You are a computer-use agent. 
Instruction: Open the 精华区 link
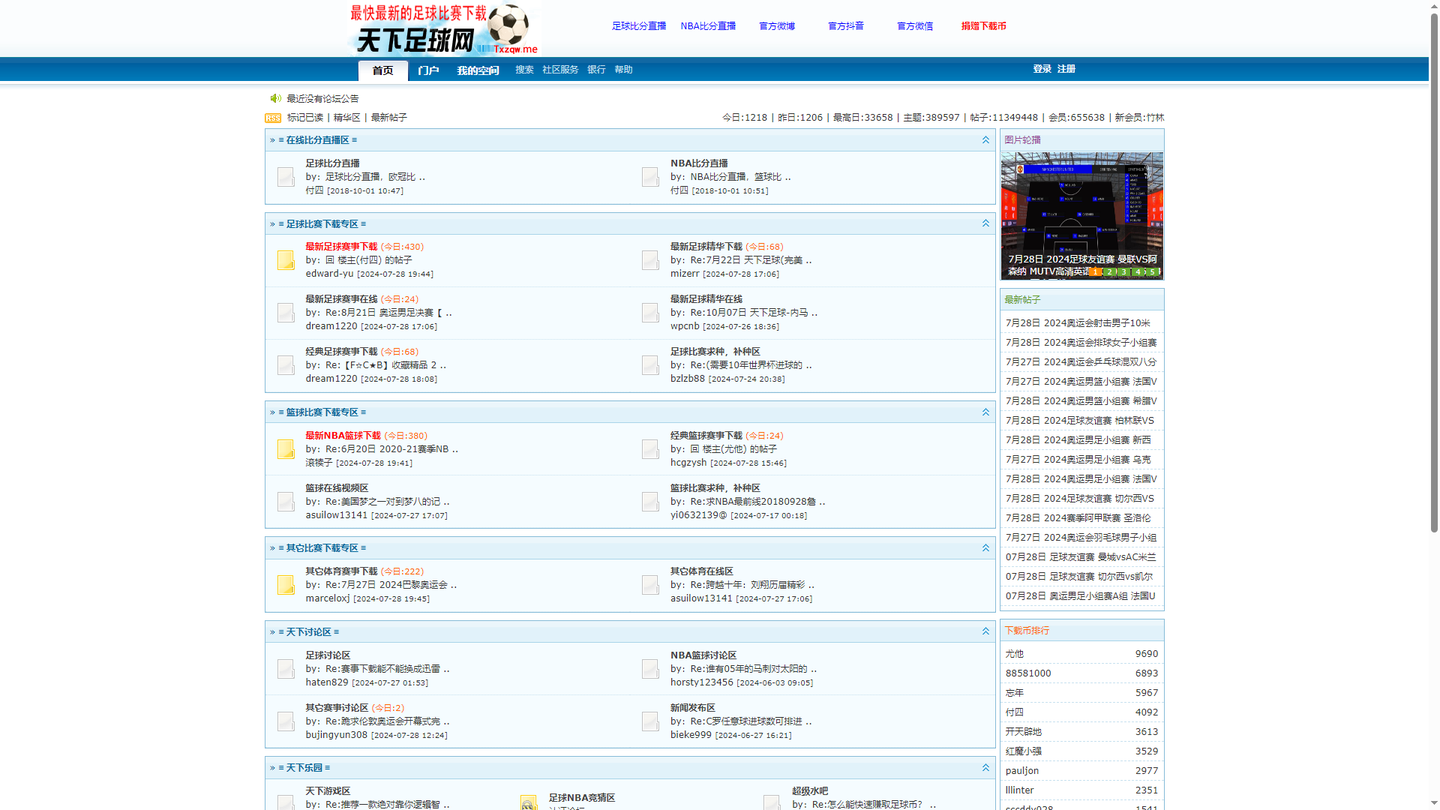(x=347, y=118)
